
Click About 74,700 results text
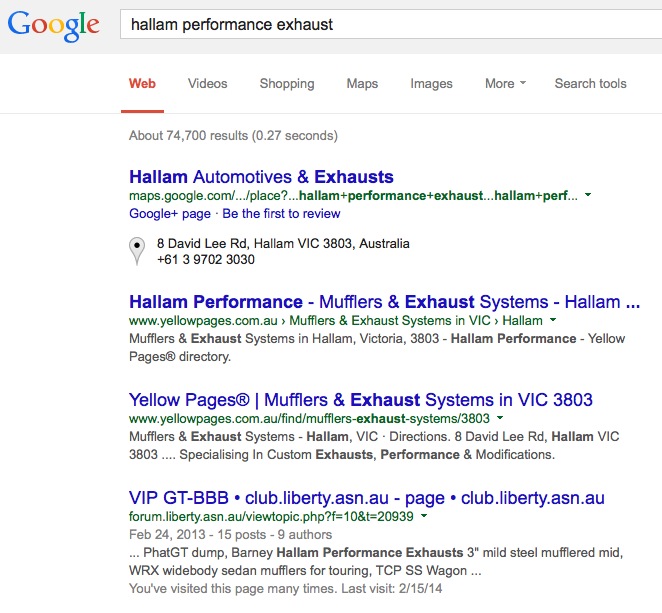(233, 136)
